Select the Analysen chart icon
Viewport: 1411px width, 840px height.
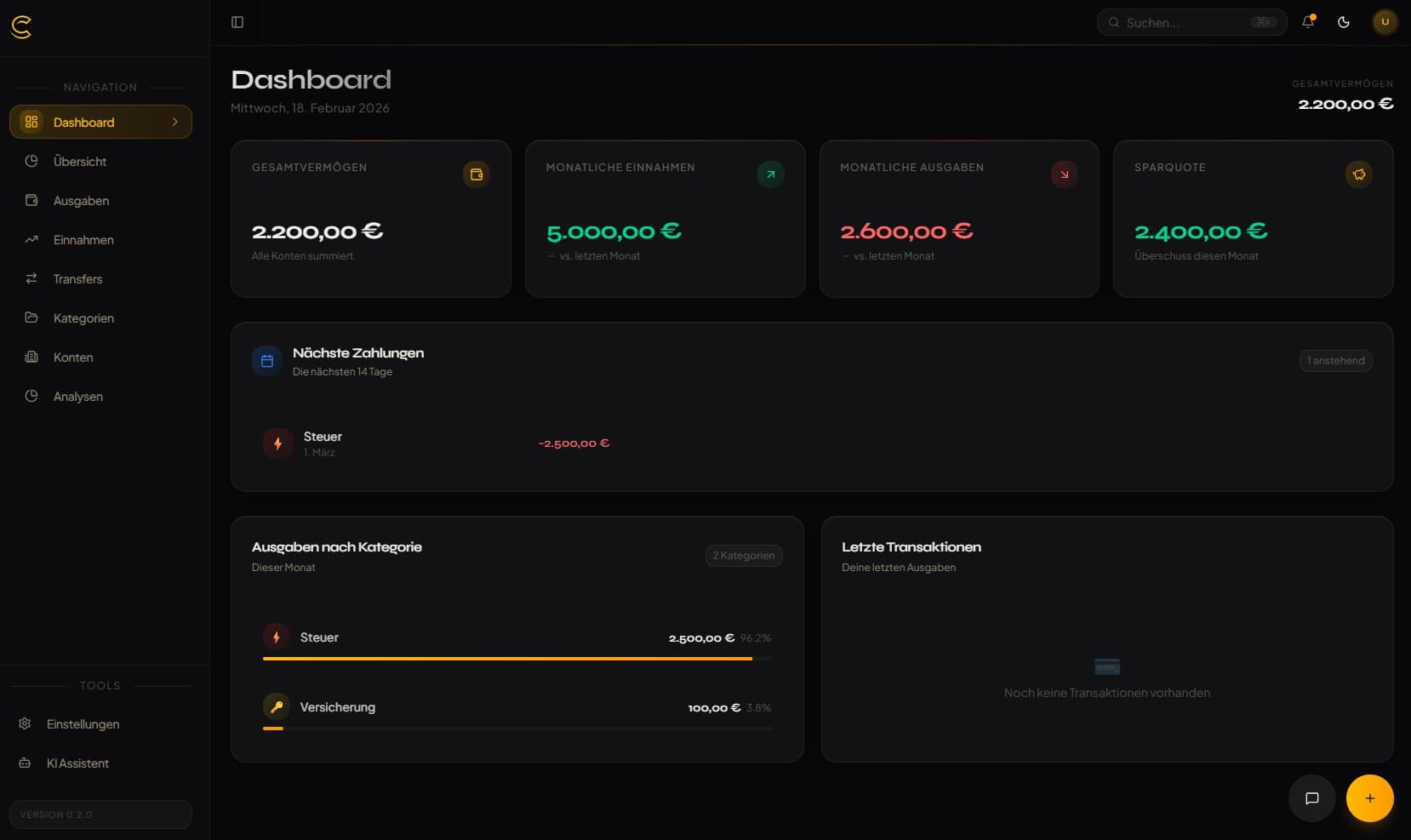[x=31, y=396]
